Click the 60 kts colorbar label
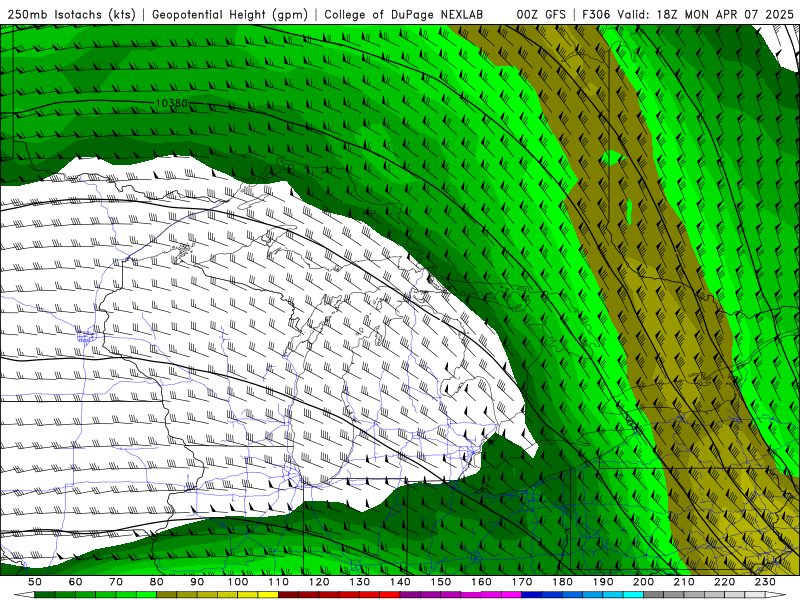The height and width of the screenshot is (600, 800). click(x=76, y=582)
